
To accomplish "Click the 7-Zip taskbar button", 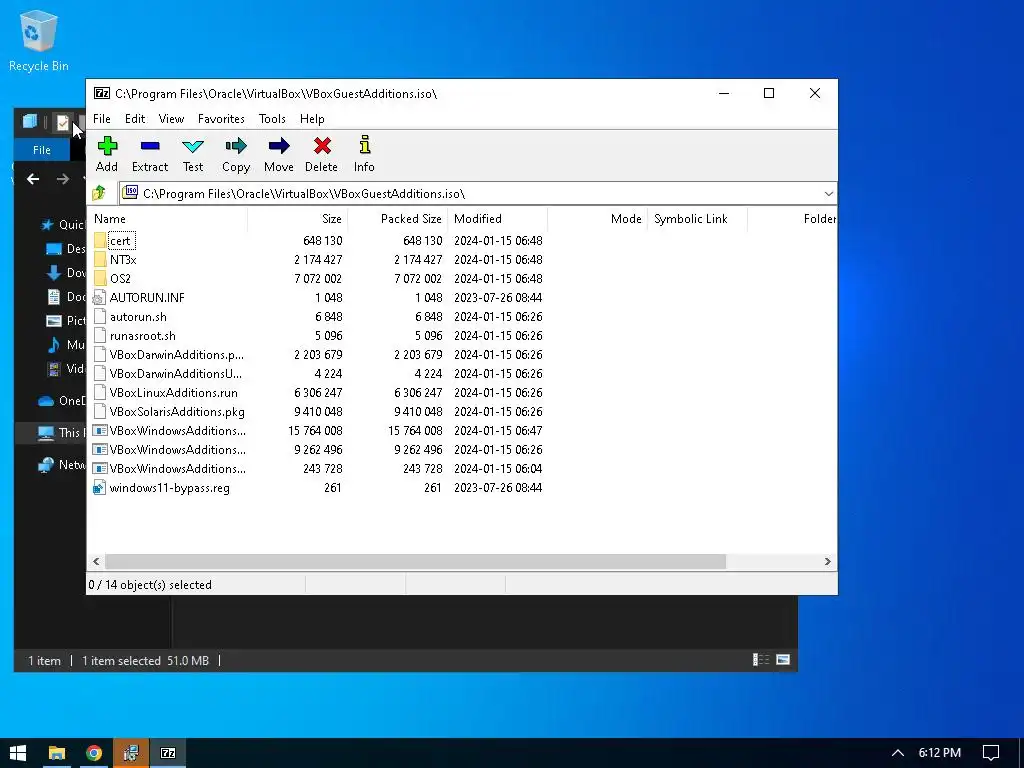I will (168, 753).
